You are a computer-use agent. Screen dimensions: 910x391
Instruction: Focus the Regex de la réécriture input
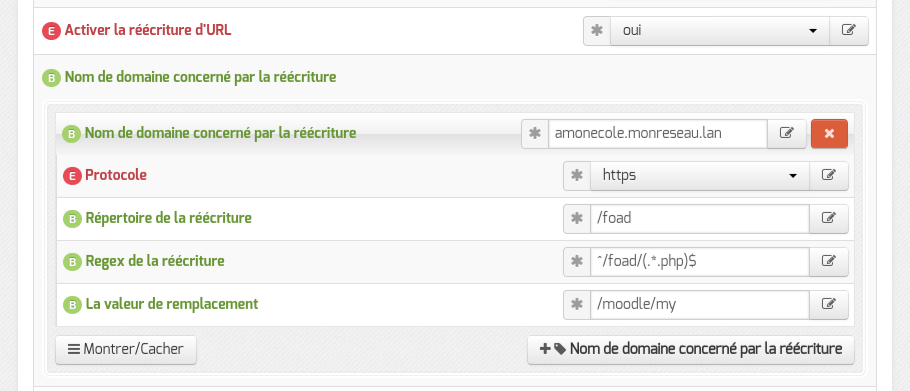[700, 262]
